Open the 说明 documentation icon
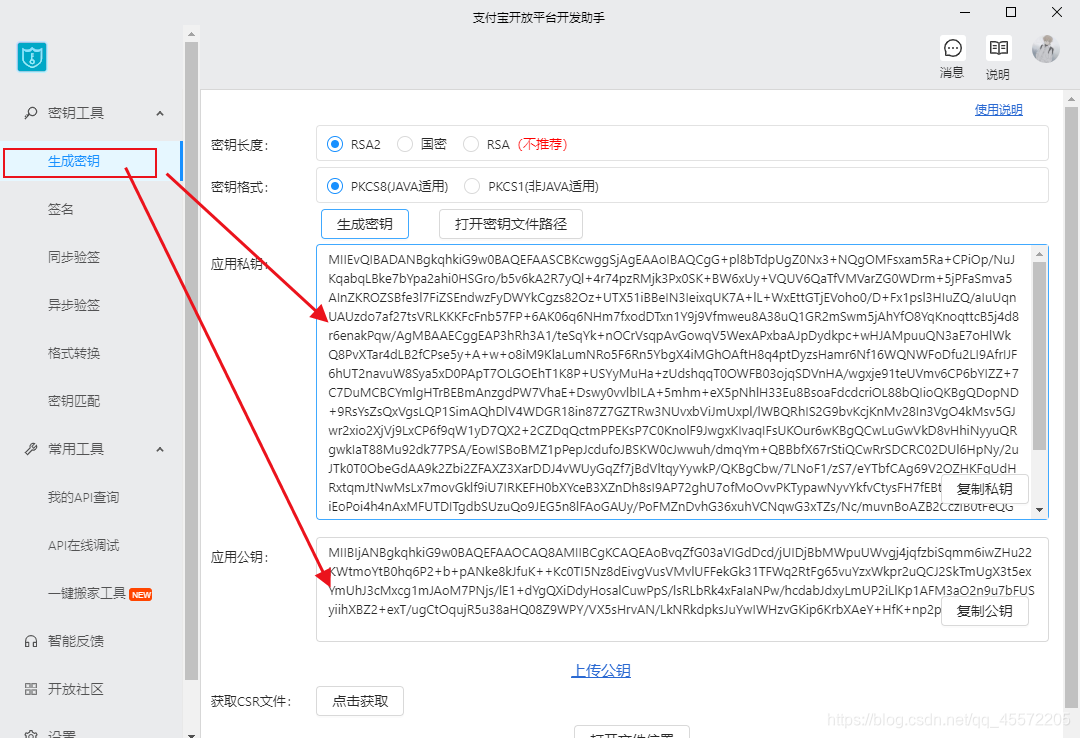Viewport: 1080px width, 738px height. click(x=999, y=48)
